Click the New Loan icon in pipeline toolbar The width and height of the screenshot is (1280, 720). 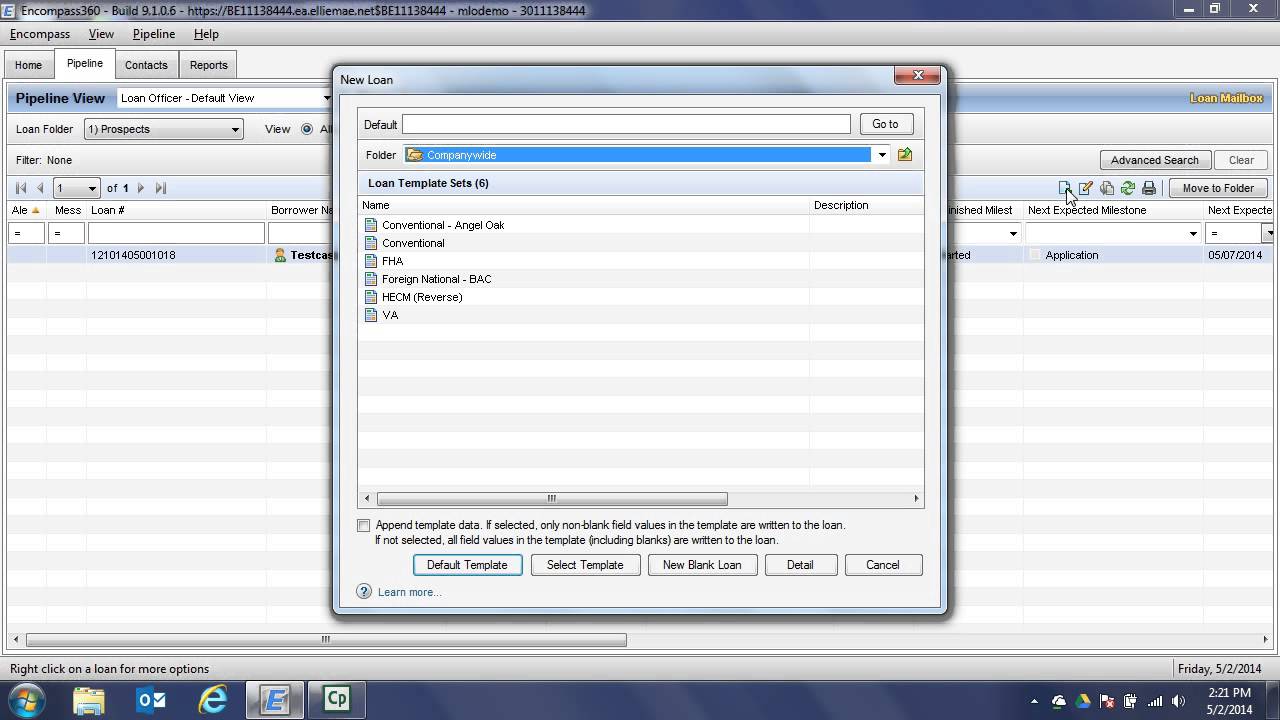1065,188
